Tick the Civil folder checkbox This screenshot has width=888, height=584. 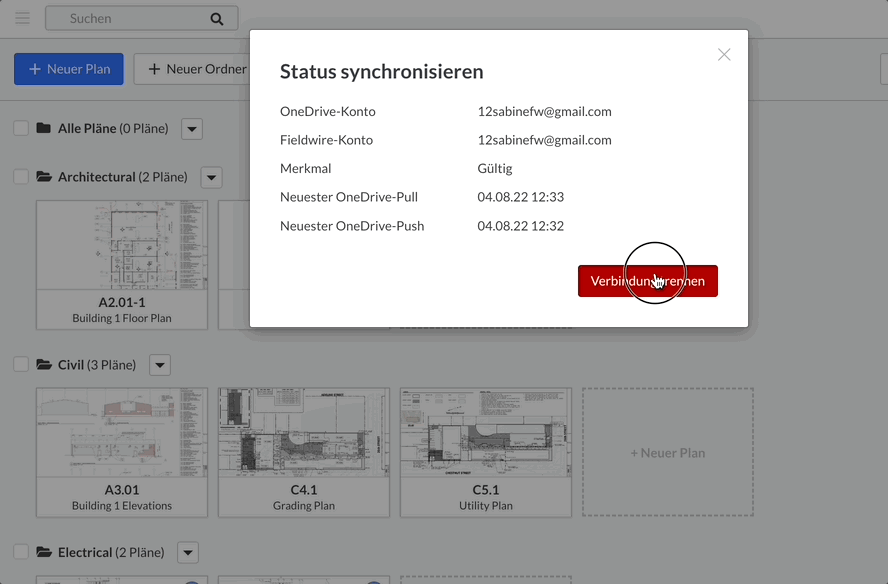pos(21,364)
